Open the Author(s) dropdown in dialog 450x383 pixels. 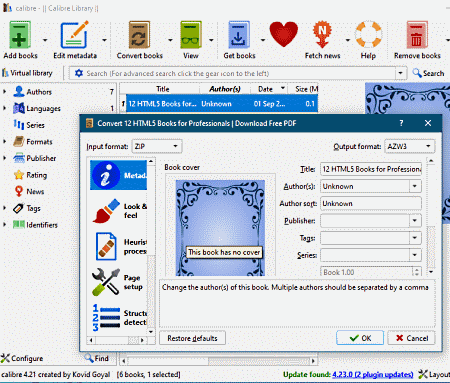click(415, 186)
